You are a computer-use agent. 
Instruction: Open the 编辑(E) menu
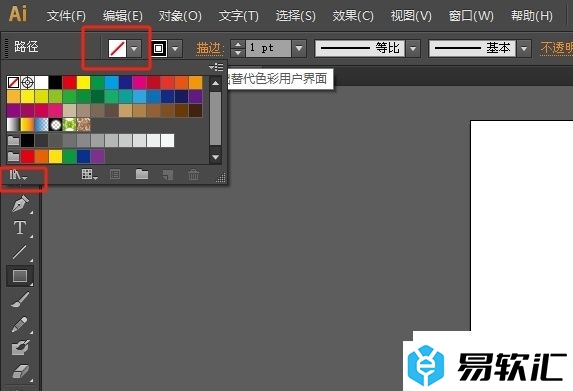122,16
